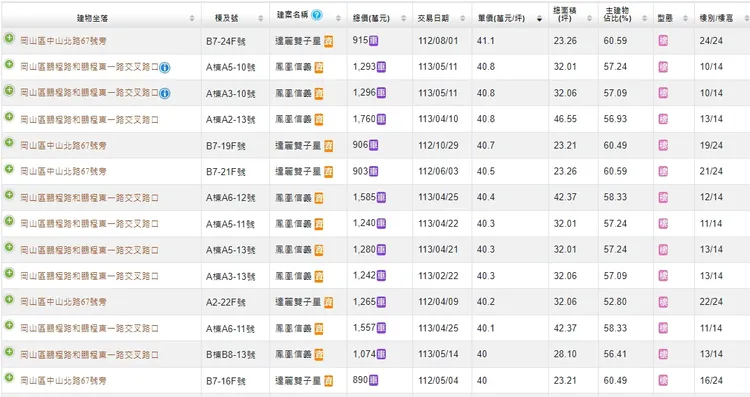Click purple 車 icon next to 903 price
Screen dimensions: 750x397
[x=374, y=171]
